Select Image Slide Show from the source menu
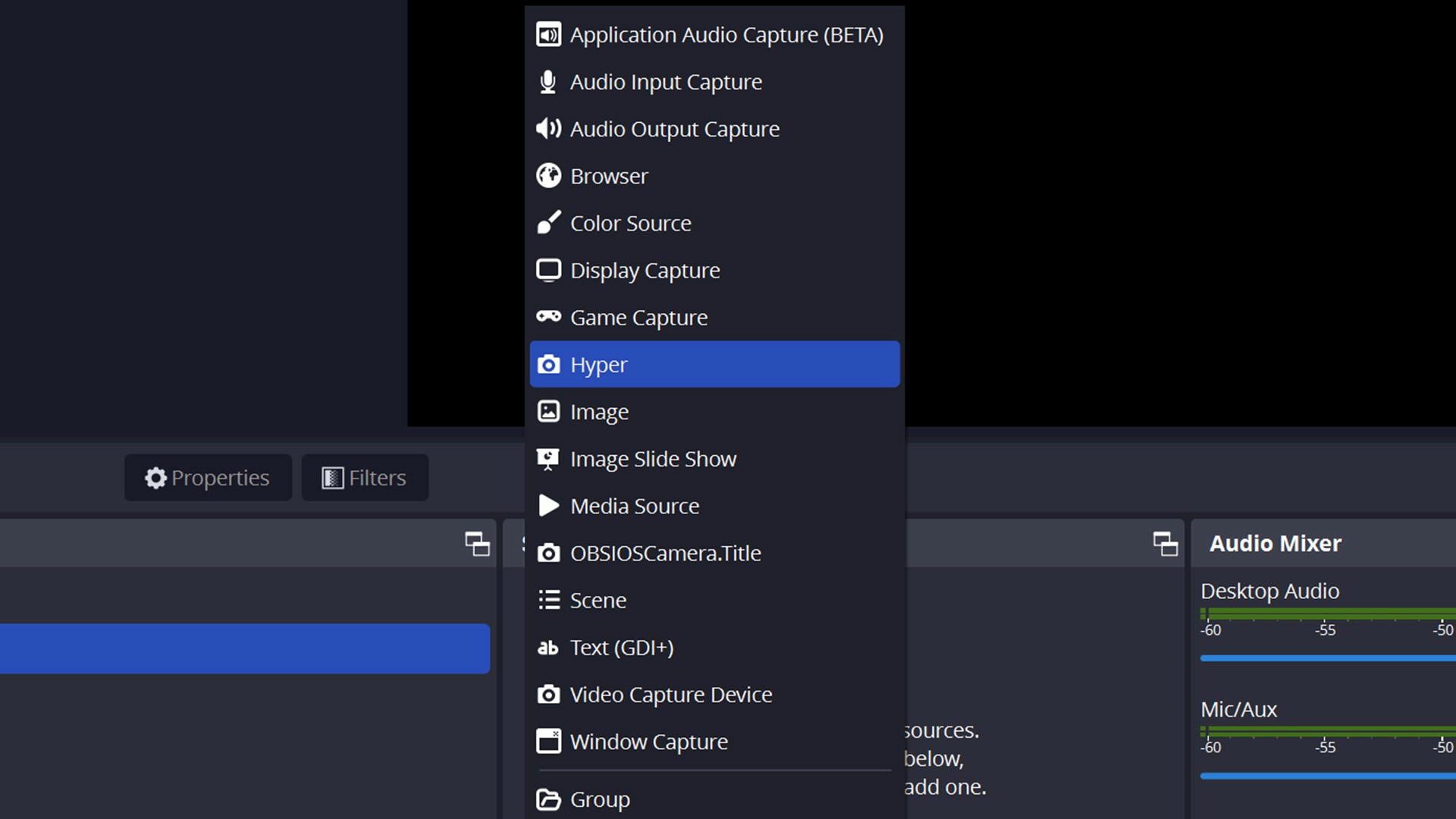1456x819 pixels. (653, 459)
